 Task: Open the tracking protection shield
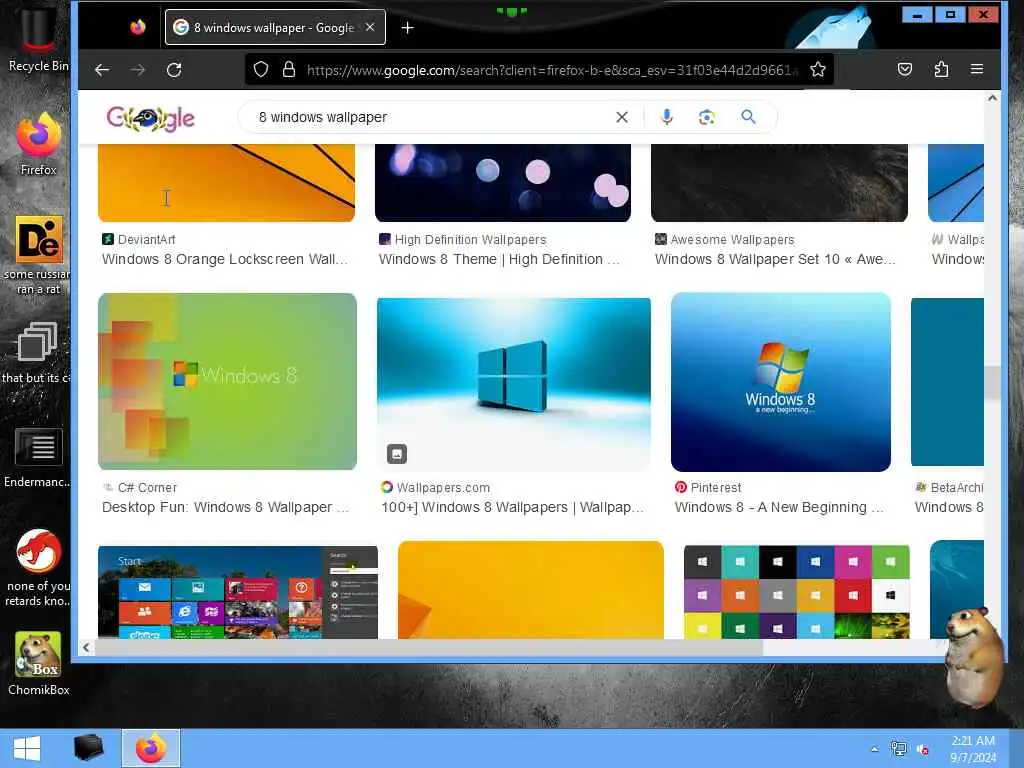coord(261,69)
